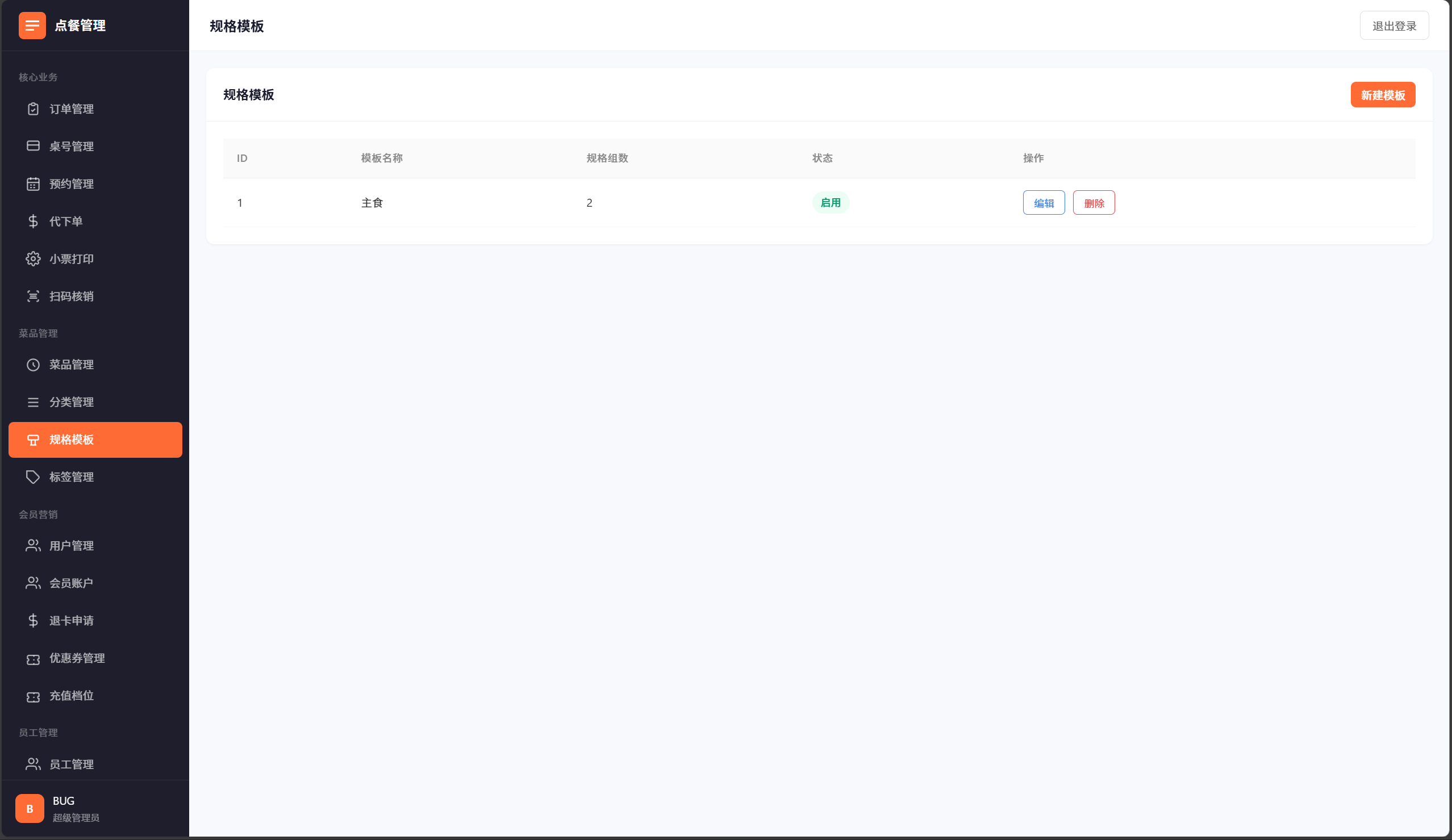Click the ticket icon for 优惠券管理
The image size is (1452, 840).
coord(33,658)
